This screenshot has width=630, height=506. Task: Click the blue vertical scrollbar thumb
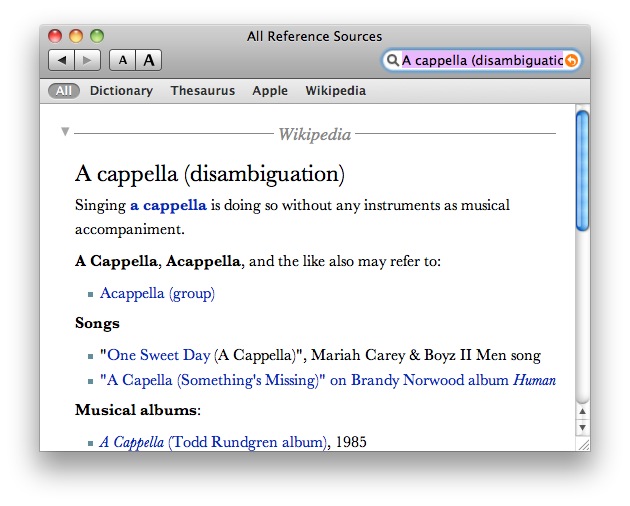(582, 171)
